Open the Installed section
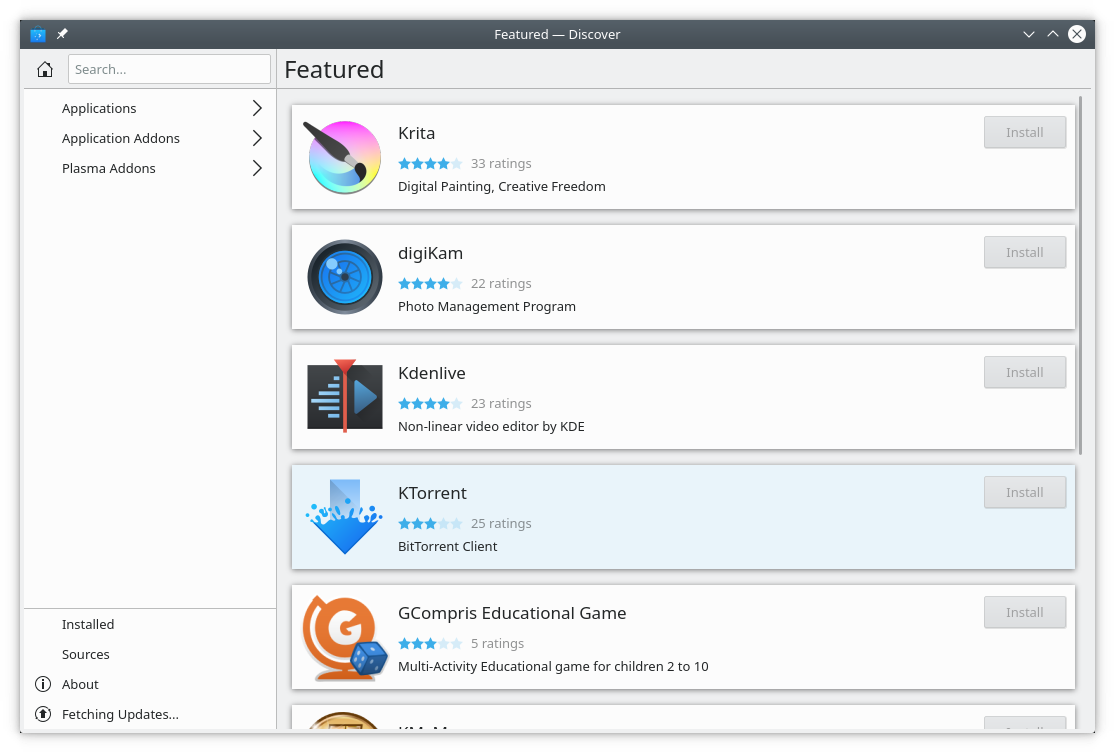Viewport: 1115px width, 753px height. [x=88, y=624]
